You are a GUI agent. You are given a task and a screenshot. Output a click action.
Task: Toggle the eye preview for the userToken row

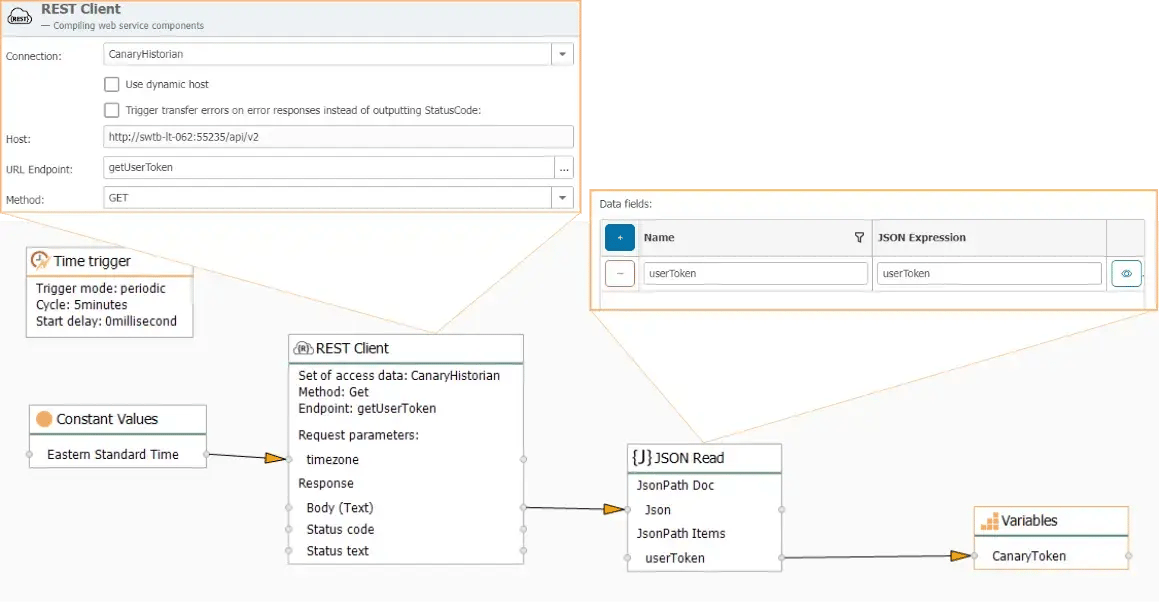pyautogui.click(x=1126, y=272)
